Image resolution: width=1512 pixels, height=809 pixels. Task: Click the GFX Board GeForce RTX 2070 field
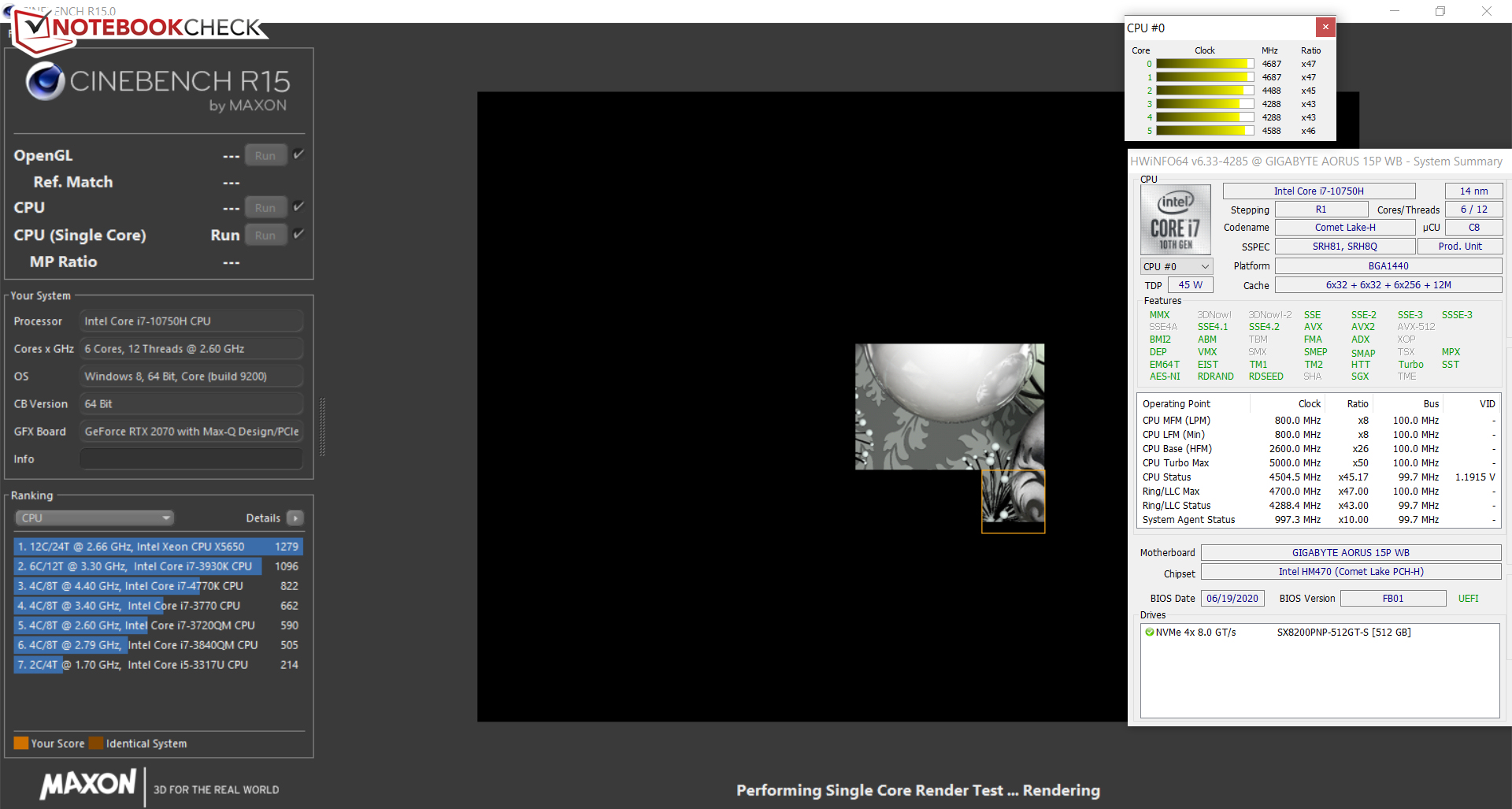(x=191, y=431)
